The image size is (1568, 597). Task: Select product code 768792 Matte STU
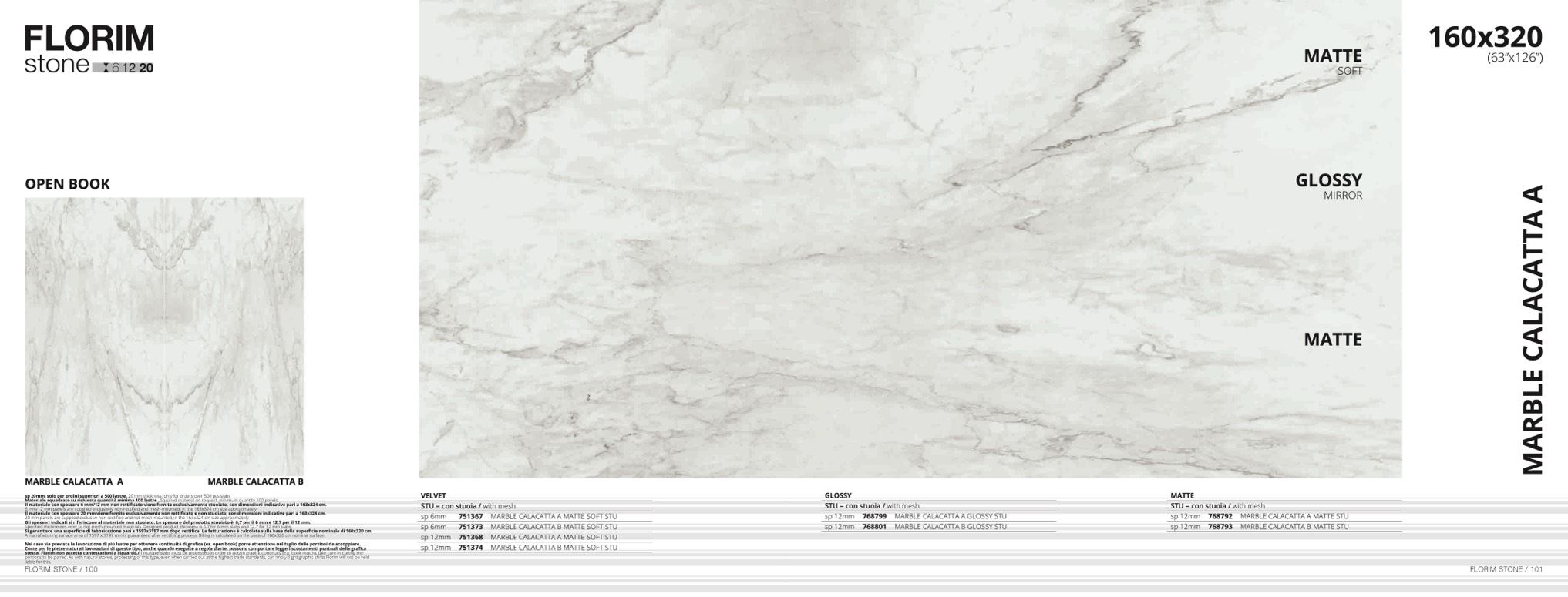click(1220, 517)
